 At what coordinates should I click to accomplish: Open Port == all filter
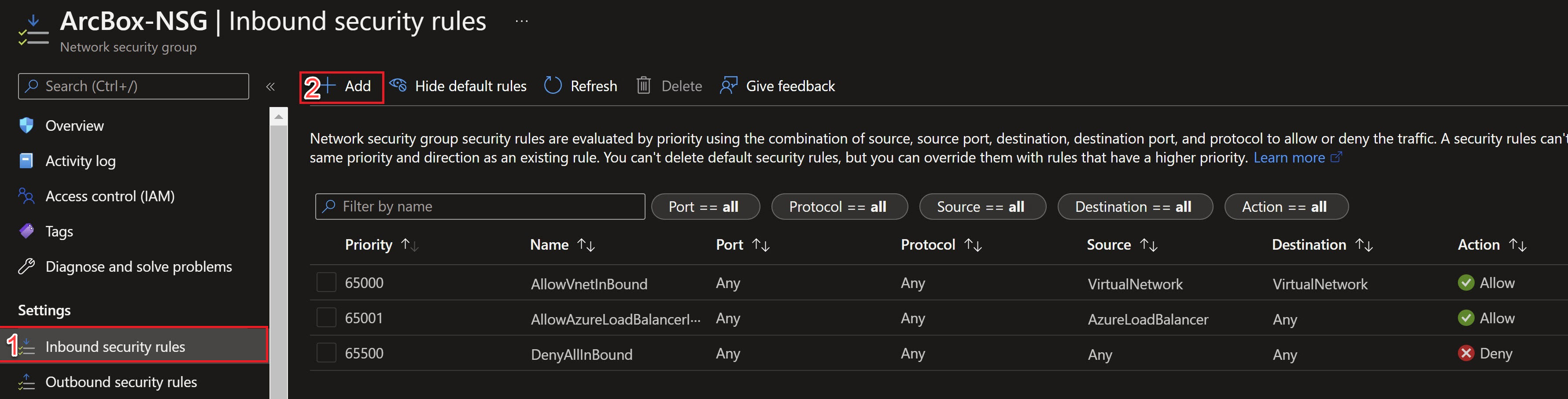(705, 207)
